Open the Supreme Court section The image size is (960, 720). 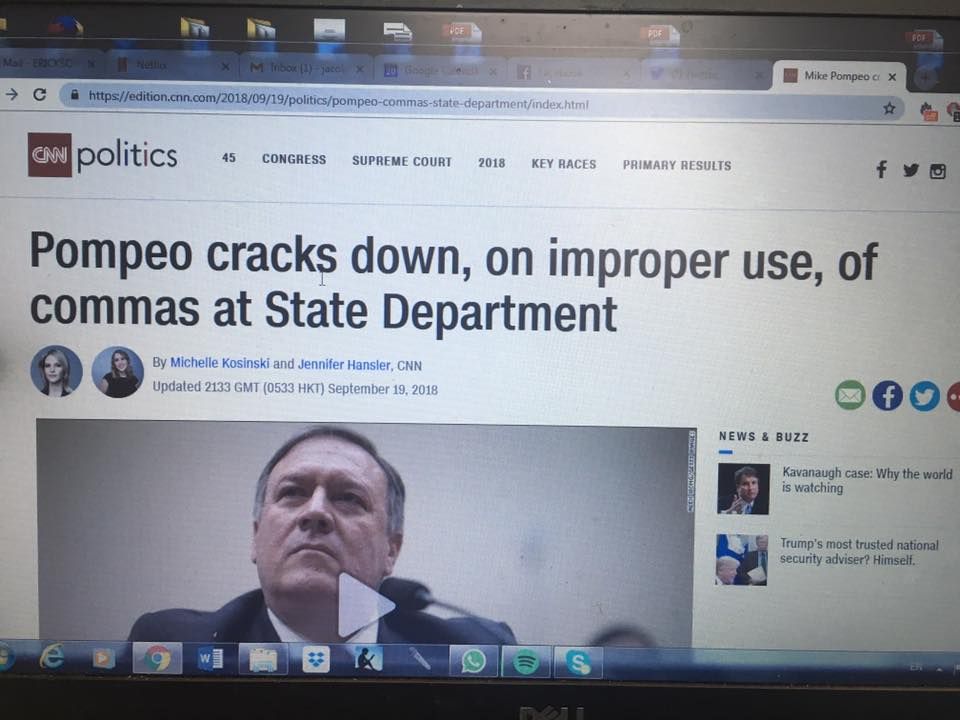(402, 162)
